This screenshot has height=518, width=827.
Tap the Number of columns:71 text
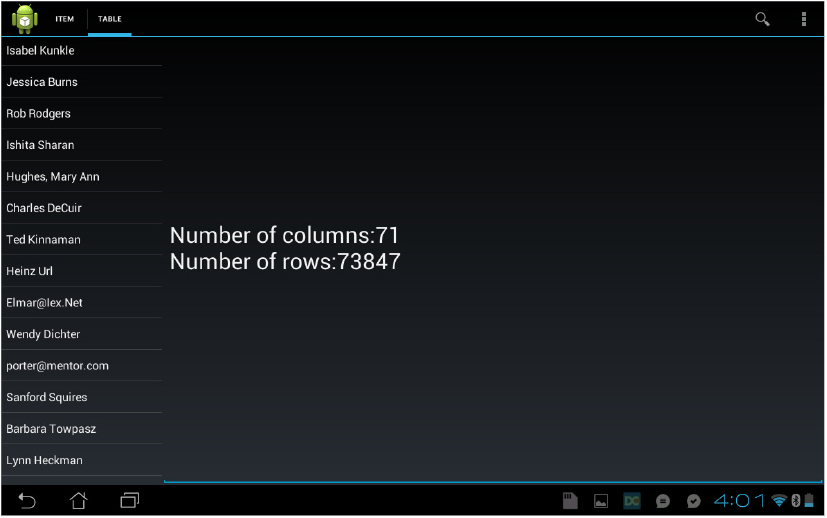point(284,235)
